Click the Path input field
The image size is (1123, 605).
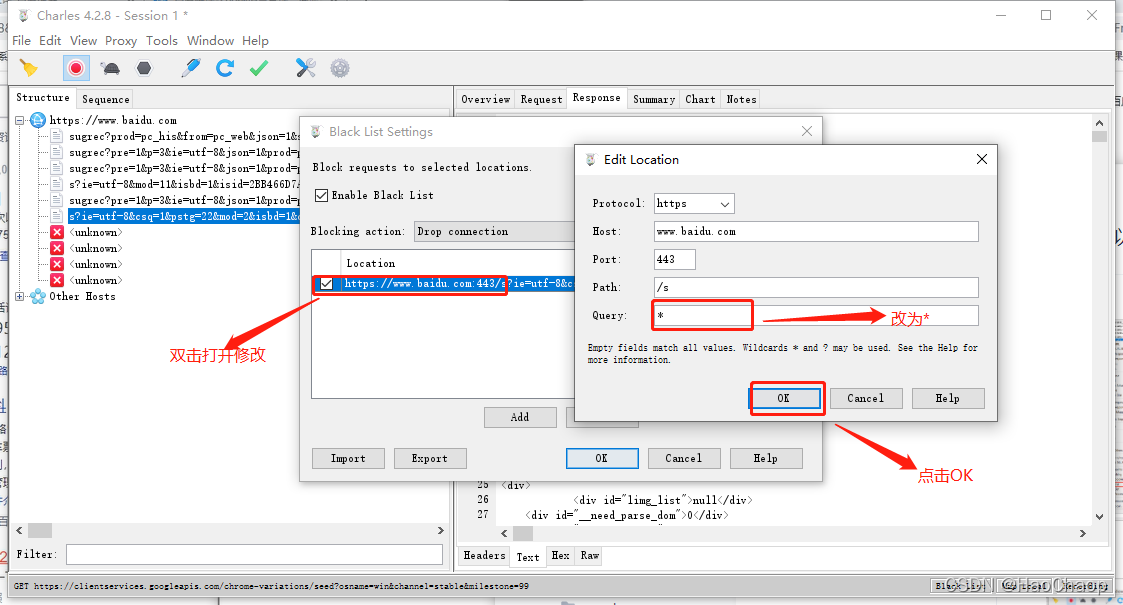pyautogui.click(x=816, y=287)
